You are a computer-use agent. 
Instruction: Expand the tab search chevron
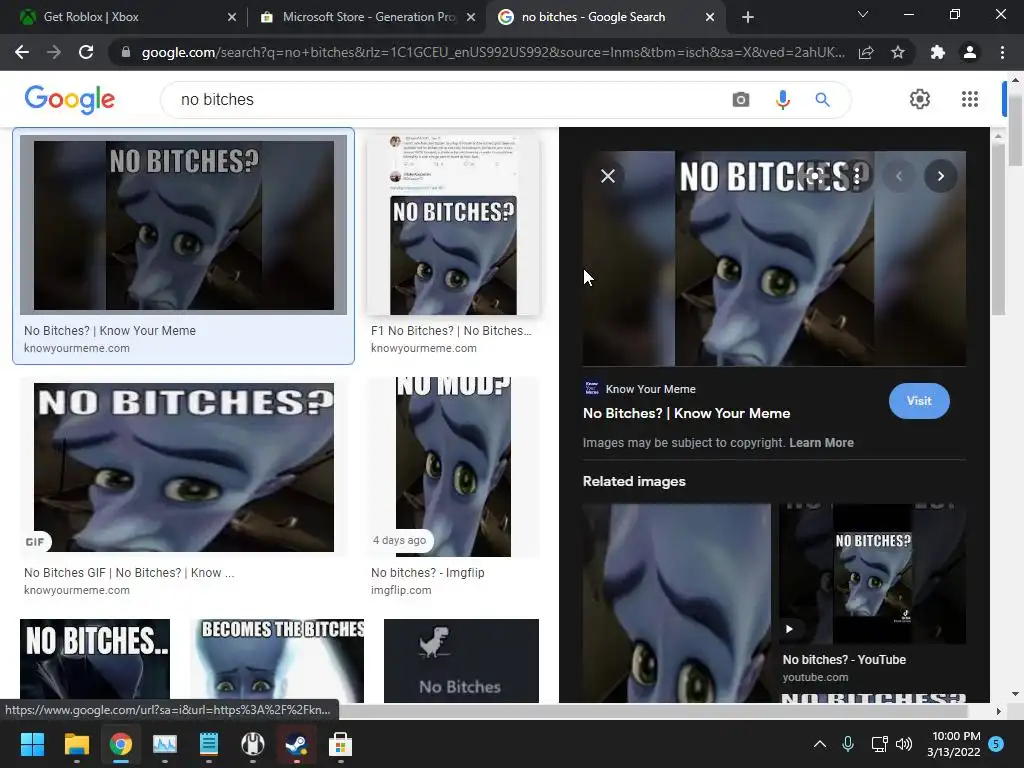click(863, 14)
